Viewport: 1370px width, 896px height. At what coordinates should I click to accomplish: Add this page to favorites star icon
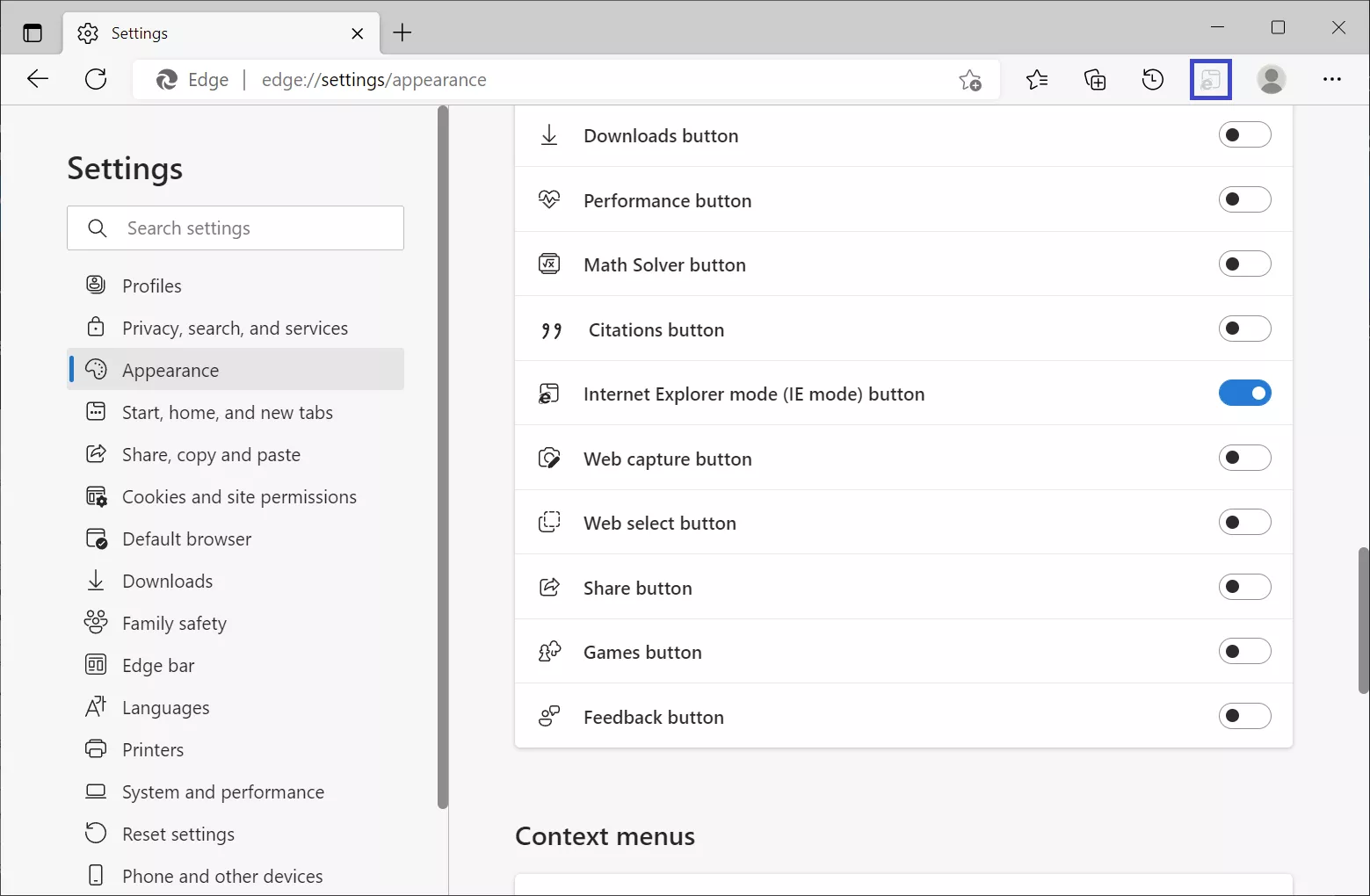[970, 80]
